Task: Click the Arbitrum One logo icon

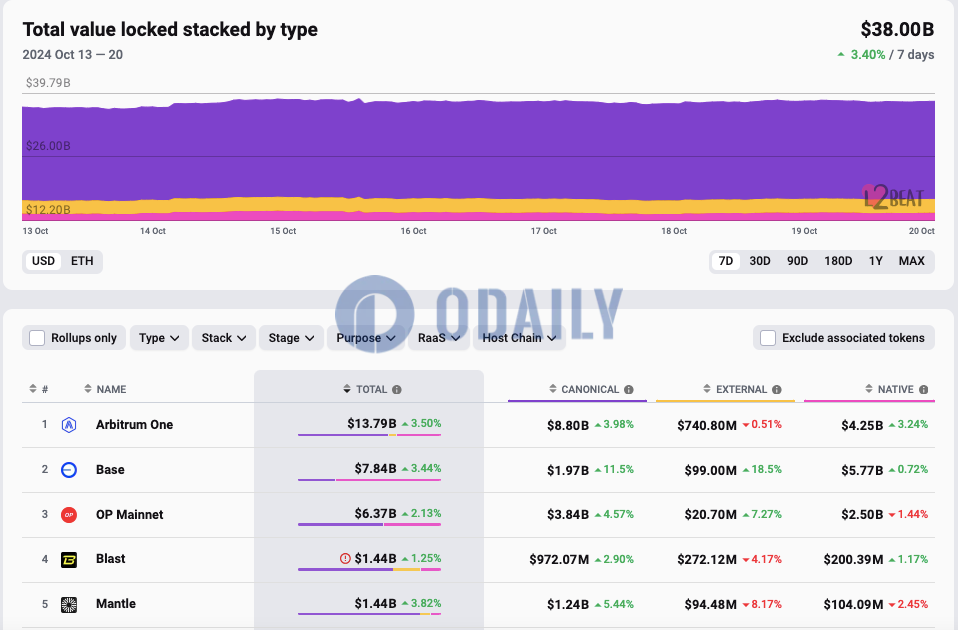Action: pyautogui.click(x=69, y=425)
